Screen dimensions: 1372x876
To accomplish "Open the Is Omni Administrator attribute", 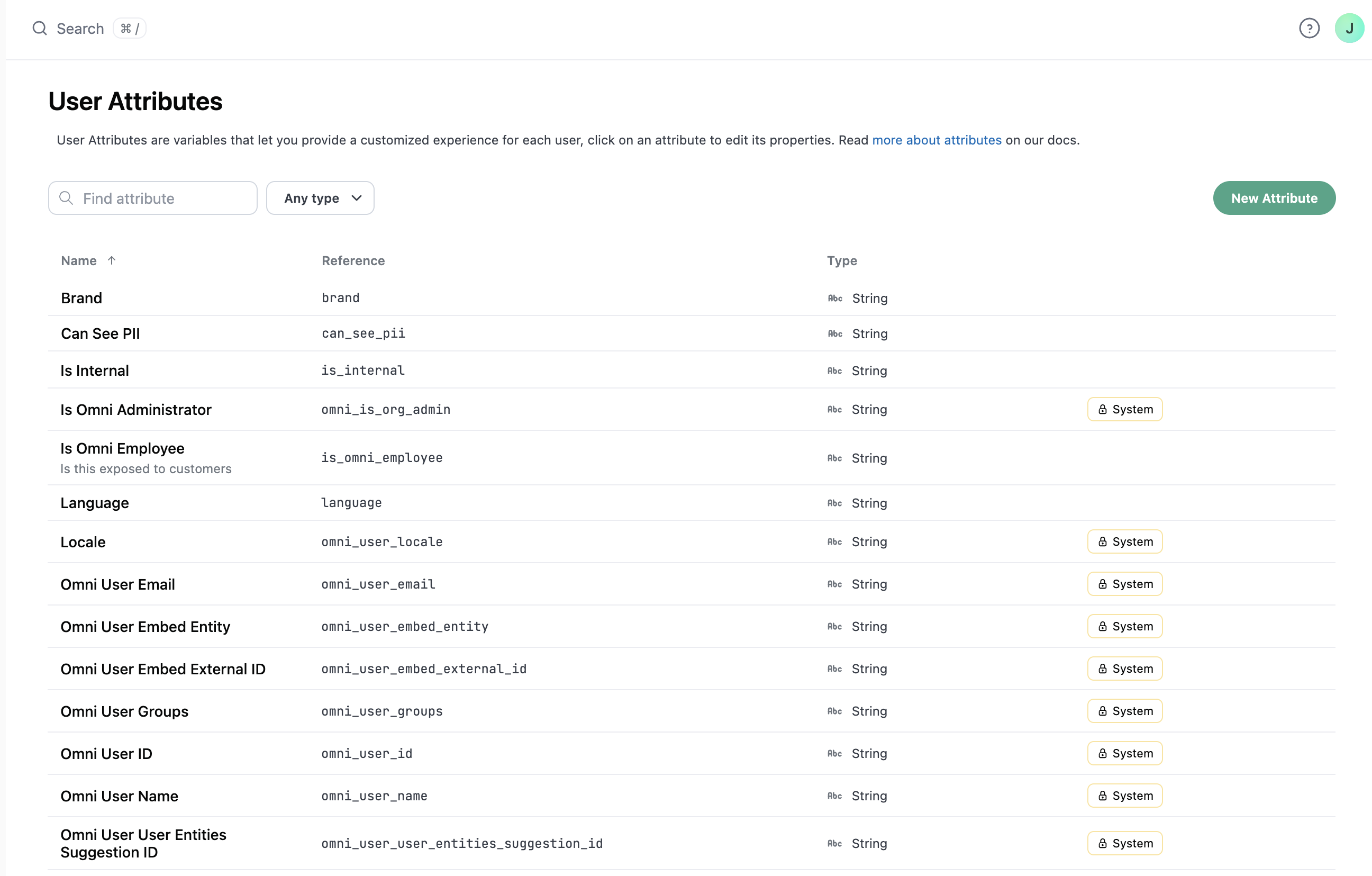I will pyautogui.click(x=135, y=409).
